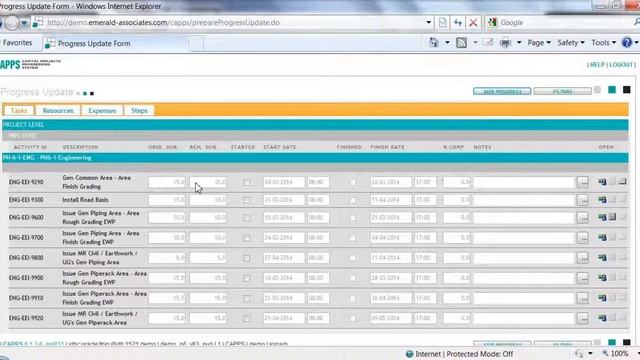Expand notes ellipsis button for ENG-EEI-9290

(583, 182)
